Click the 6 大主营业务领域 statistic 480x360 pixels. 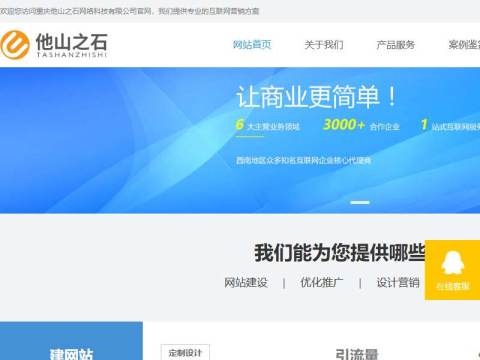pos(268,125)
